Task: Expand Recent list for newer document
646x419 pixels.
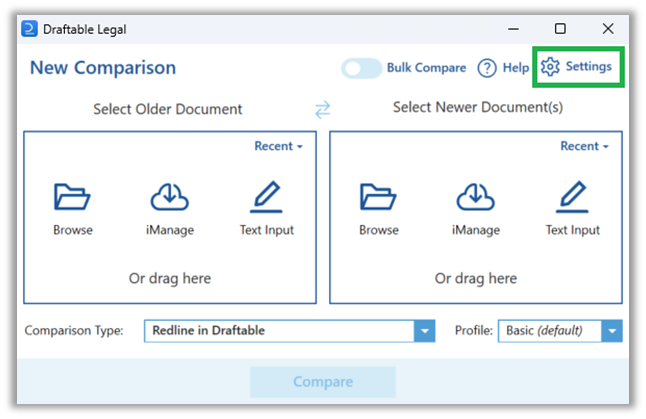Action: coord(584,146)
